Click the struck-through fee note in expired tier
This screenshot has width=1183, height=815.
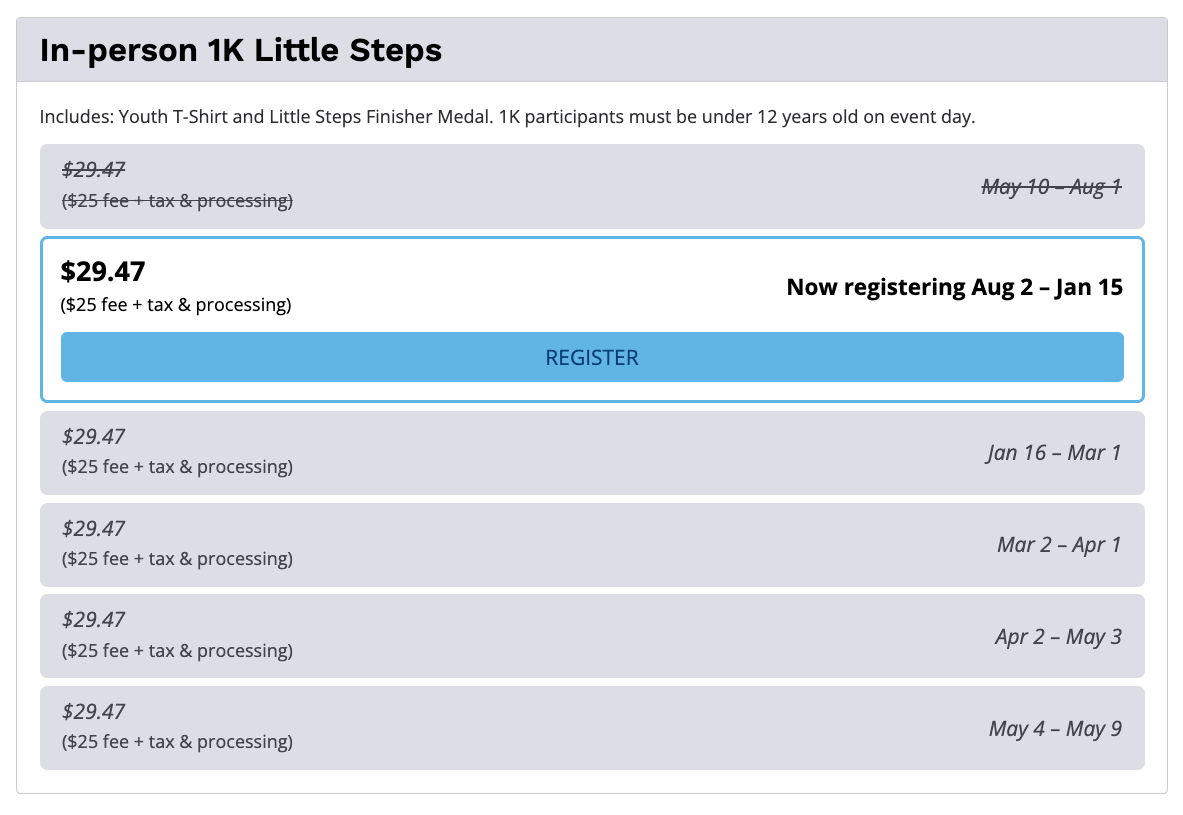click(177, 201)
